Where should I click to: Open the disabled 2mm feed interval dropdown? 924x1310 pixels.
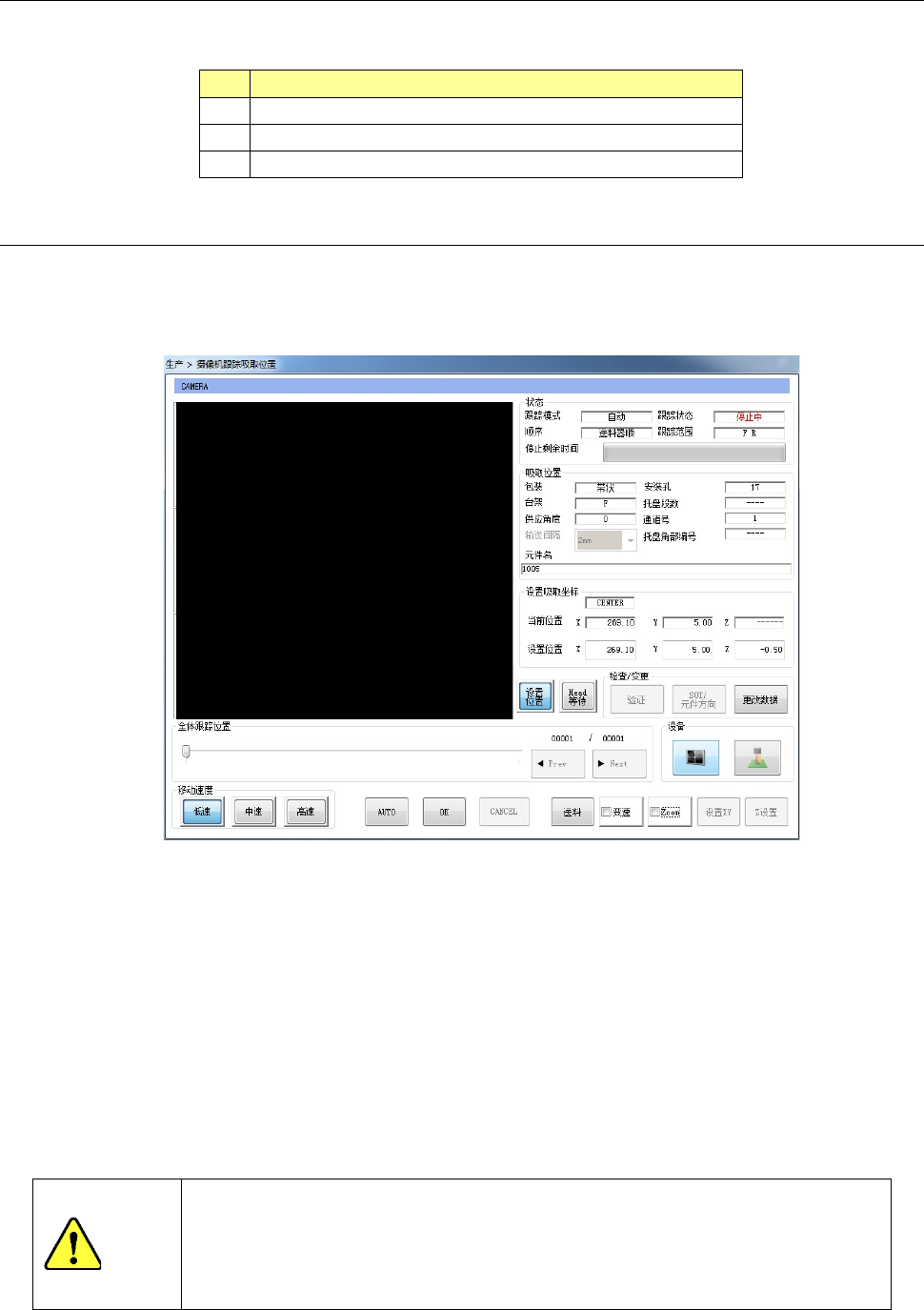(606, 540)
